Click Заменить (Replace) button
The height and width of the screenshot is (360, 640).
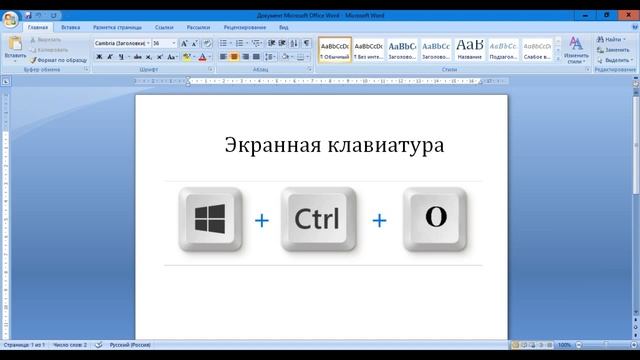[613, 50]
